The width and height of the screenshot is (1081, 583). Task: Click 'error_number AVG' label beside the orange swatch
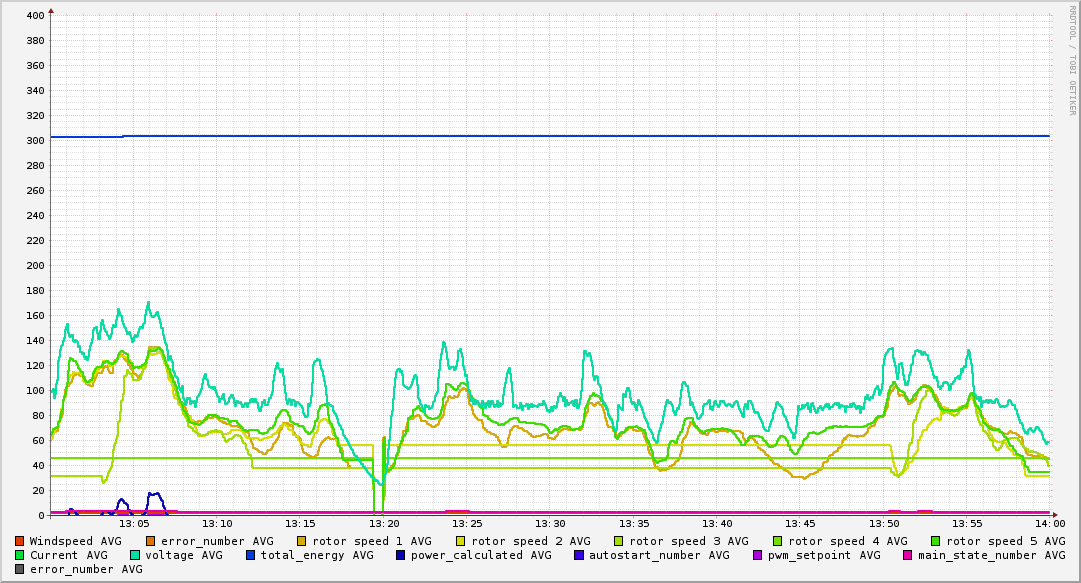pyautogui.click(x=217, y=542)
